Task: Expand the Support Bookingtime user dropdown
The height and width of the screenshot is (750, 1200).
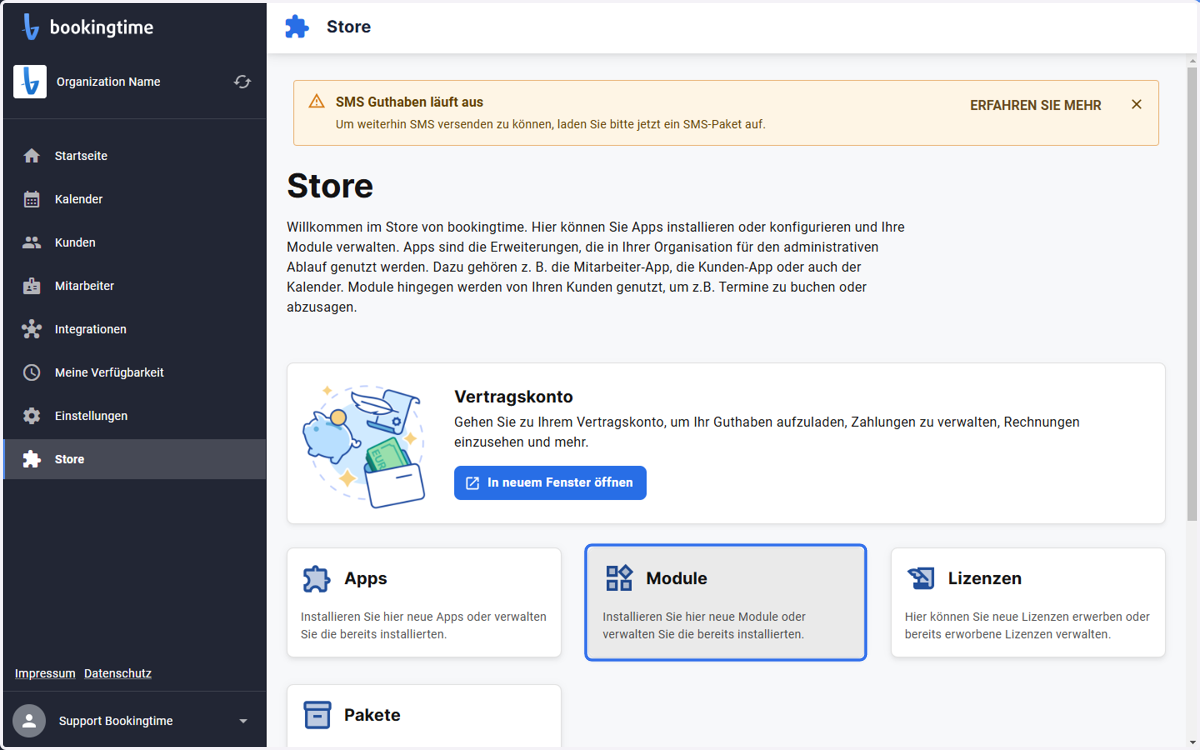Action: click(243, 721)
